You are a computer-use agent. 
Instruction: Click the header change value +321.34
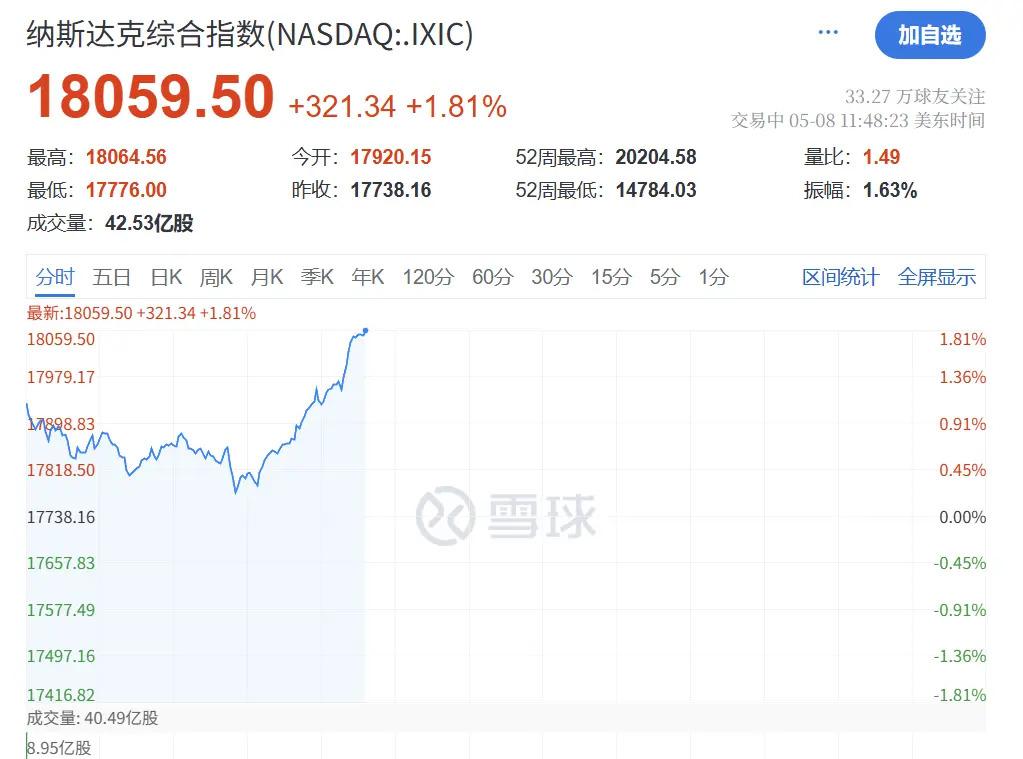coord(342,106)
